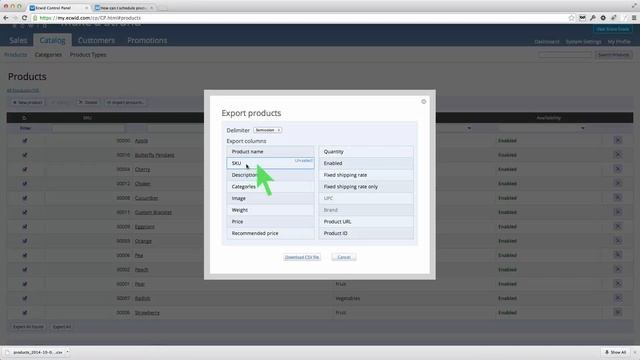Uncheck the Butterfly Pendant checkbox
This screenshot has height=360, width=640.
tap(25, 155)
